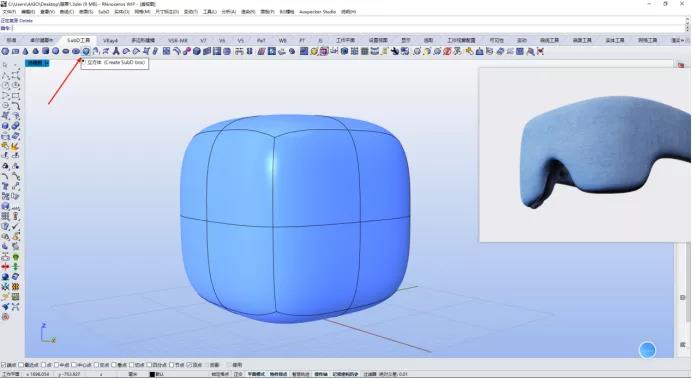Enable the 垂点 osnap checkbox
This screenshot has height=379, width=692.
coord(113,365)
